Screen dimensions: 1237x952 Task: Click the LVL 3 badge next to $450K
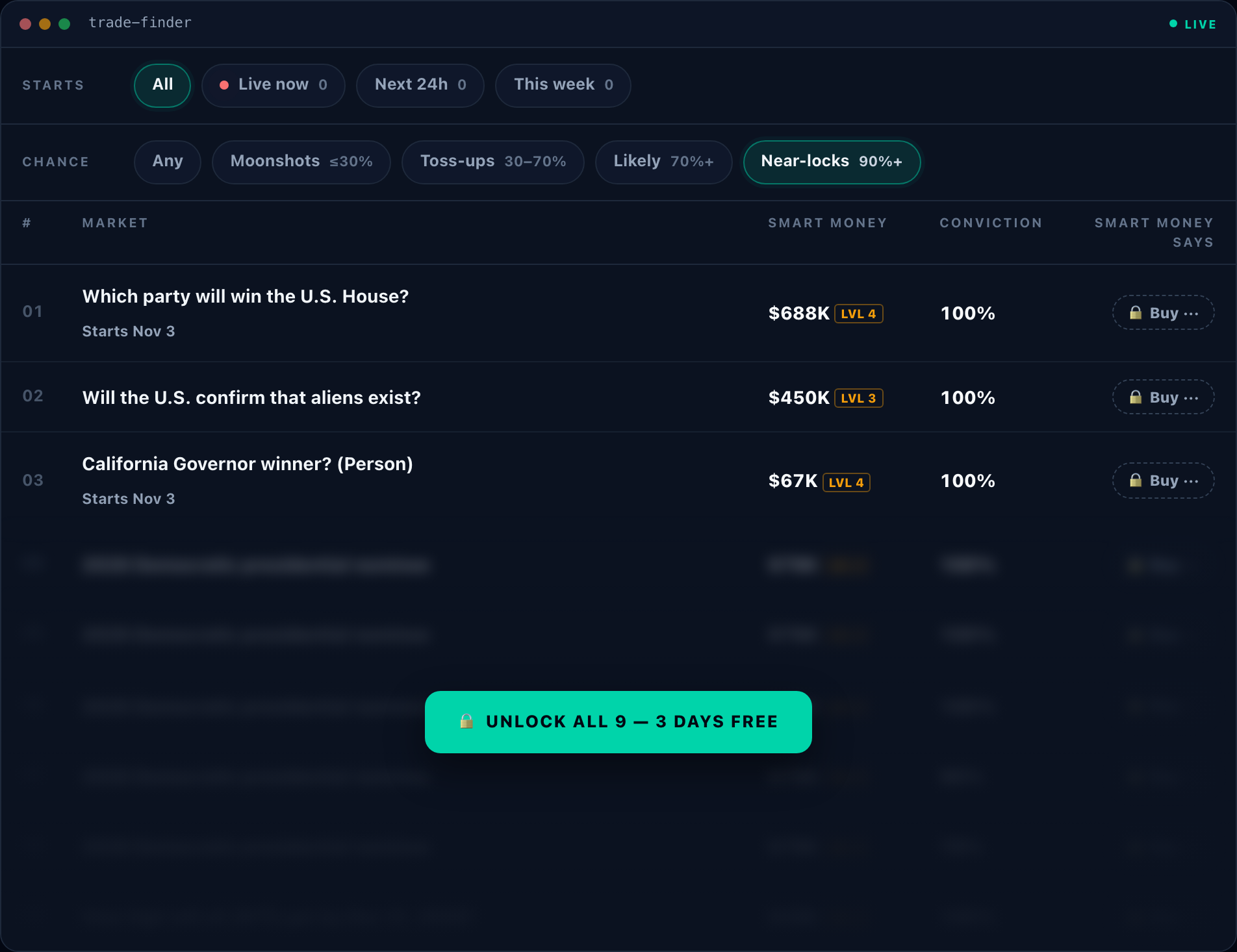click(859, 398)
